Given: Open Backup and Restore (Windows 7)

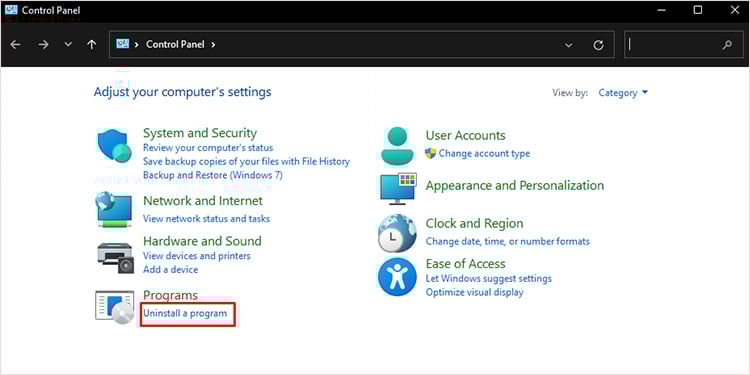Looking at the screenshot, I should pos(213,175).
